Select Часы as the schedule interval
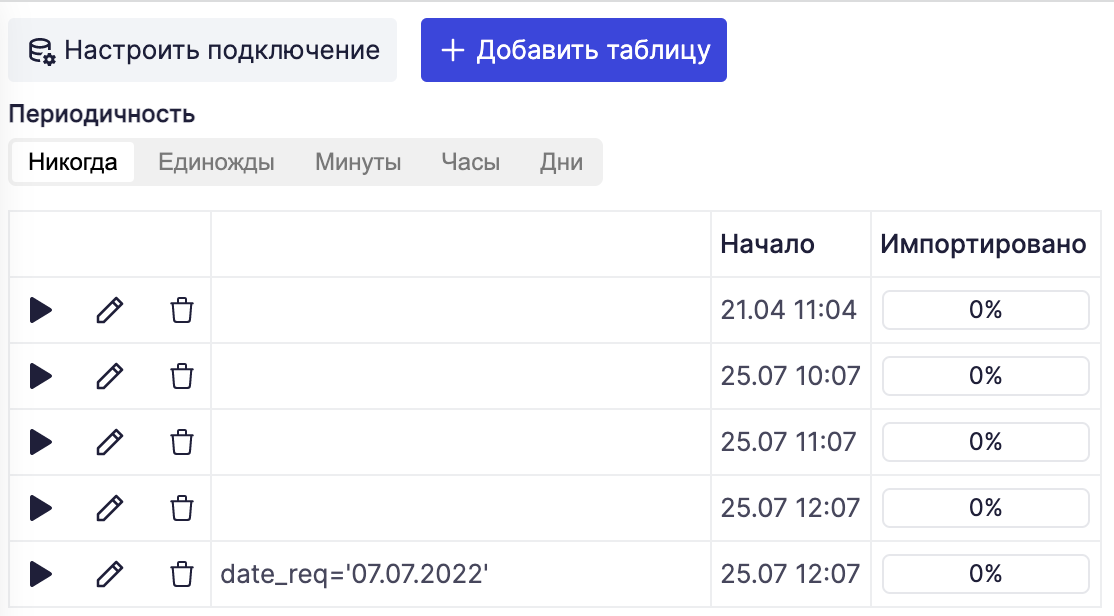This screenshot has width=1114, height=616. (470, 162)
